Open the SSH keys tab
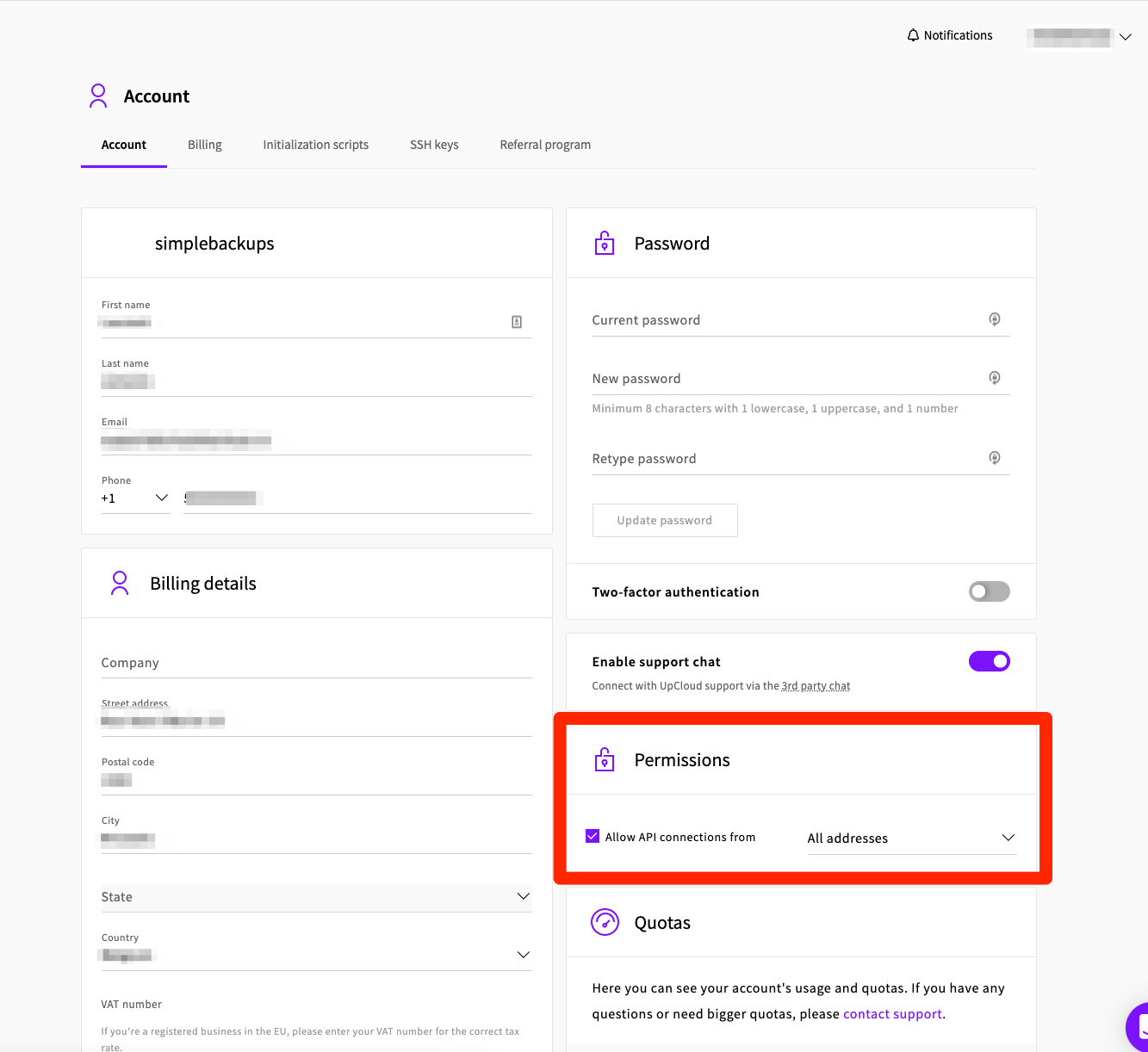This screenshot has height=1052, width=1148. click(434, 145)
